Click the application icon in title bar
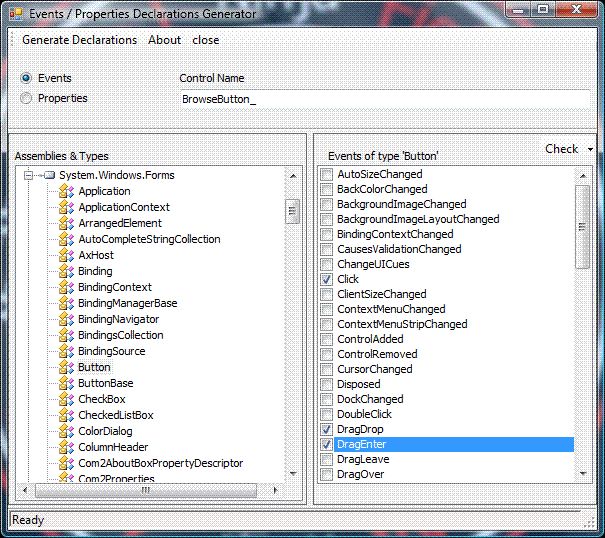This screenshot has width=605, height=538. [x=16, y=14]
